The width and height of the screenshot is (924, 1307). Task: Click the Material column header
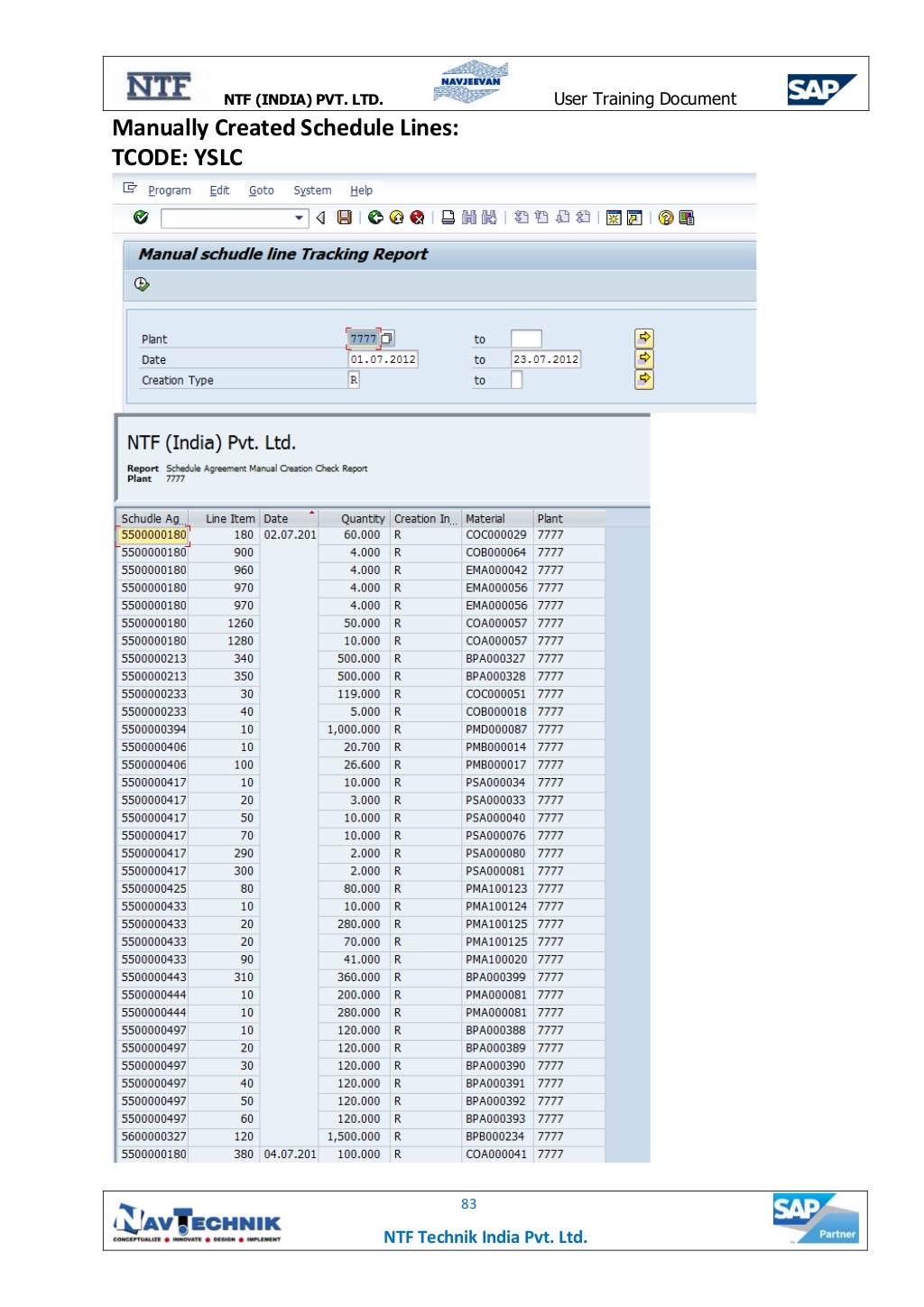497,518
